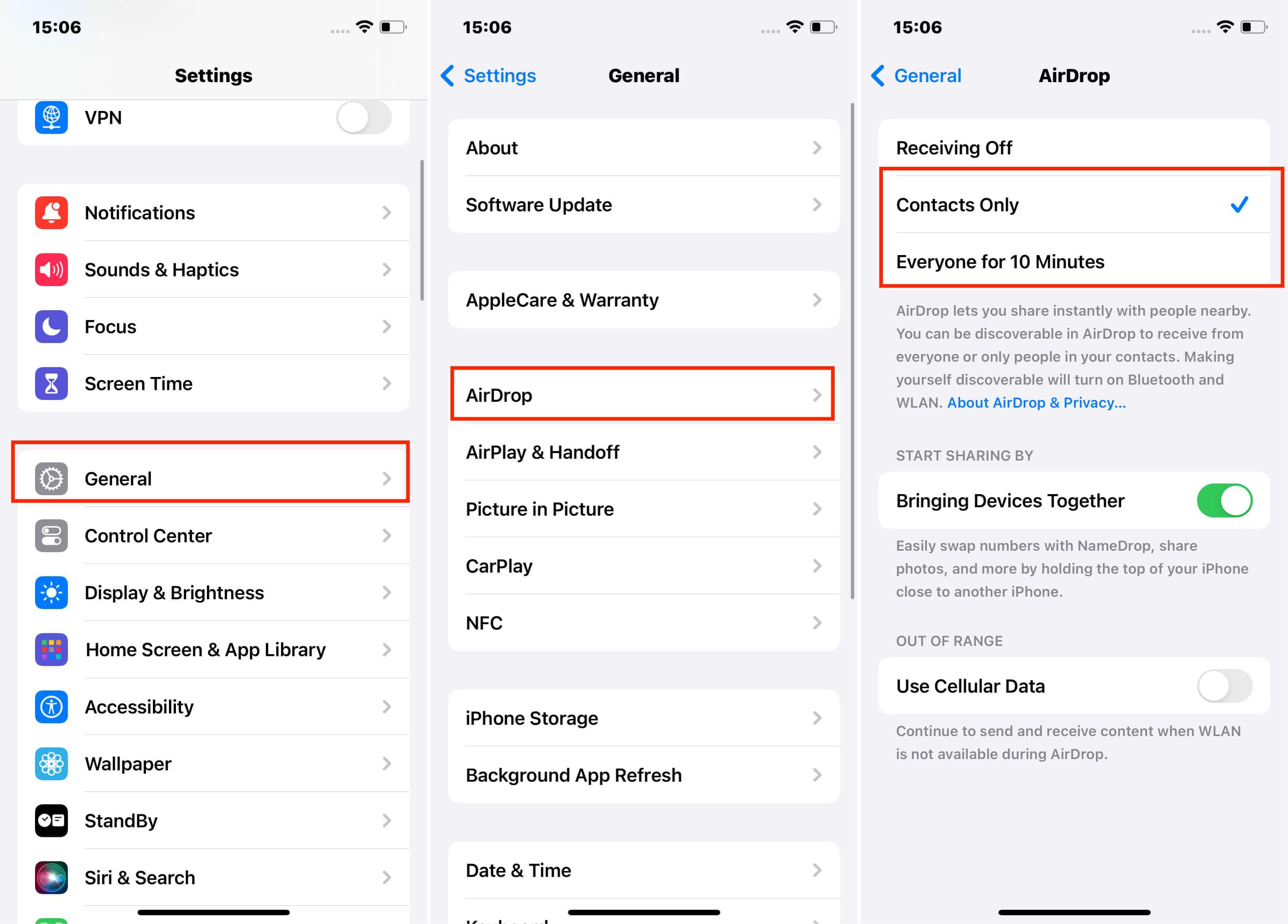Expand iPhone Storage settings

pos(643,718)
